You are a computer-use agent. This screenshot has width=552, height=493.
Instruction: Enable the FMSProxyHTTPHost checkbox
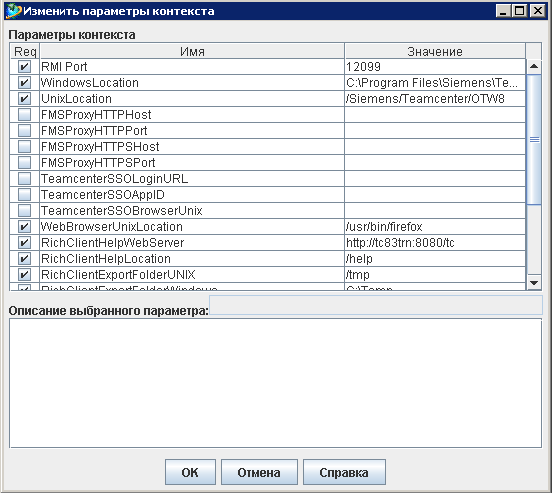[x=24, y=114]
